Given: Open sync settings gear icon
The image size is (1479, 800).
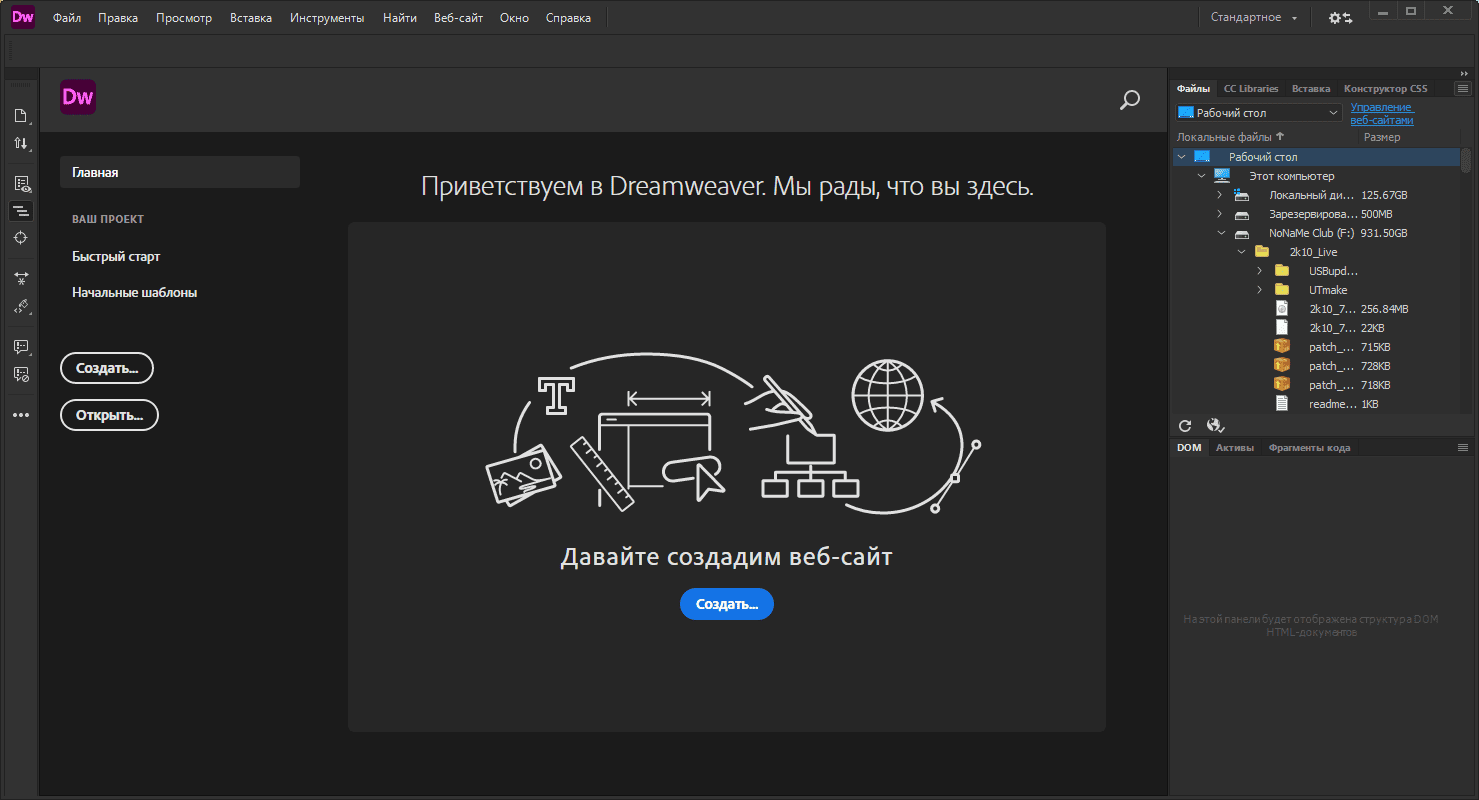Looking at the screenshot, I should pos(1340,18).
